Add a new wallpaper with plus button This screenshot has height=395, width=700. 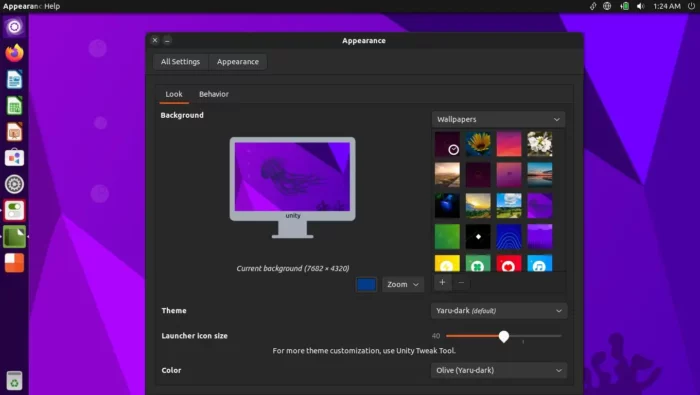pyautogui.click(x=442, y=283)
